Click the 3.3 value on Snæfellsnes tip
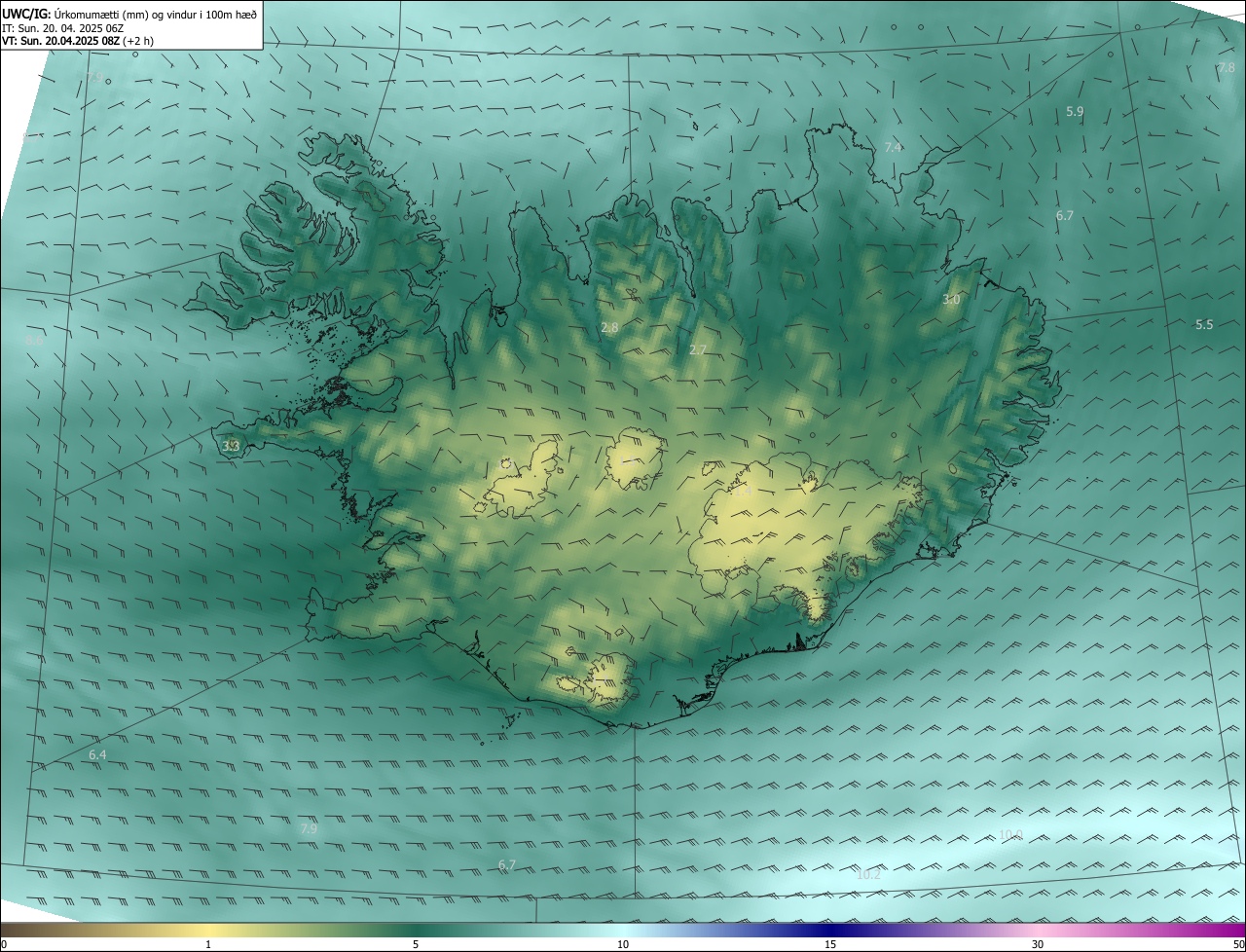The image size is (1246, 952). (x=231, y=447)
